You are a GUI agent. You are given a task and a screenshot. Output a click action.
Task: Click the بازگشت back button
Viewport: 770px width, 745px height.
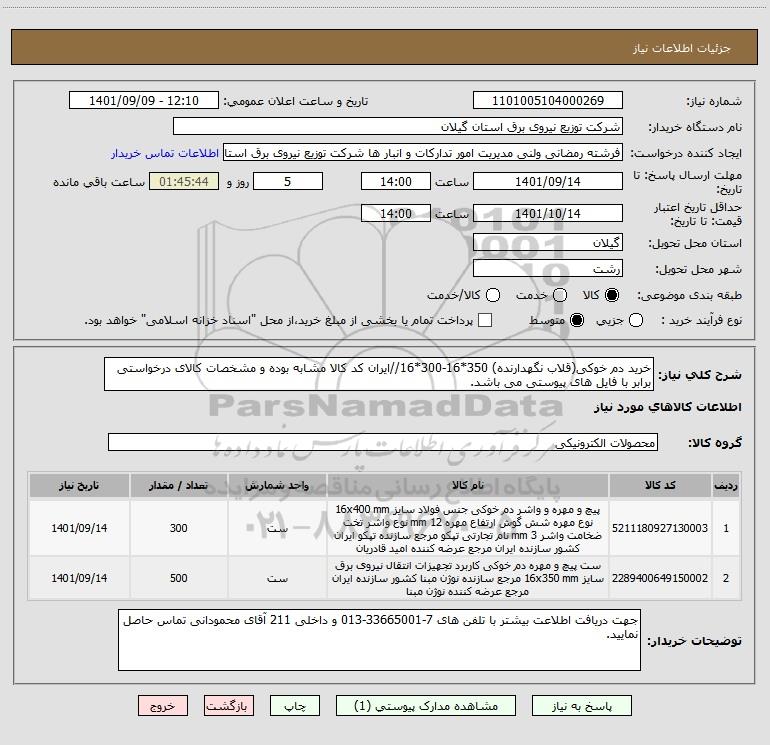tap(229, 706)
